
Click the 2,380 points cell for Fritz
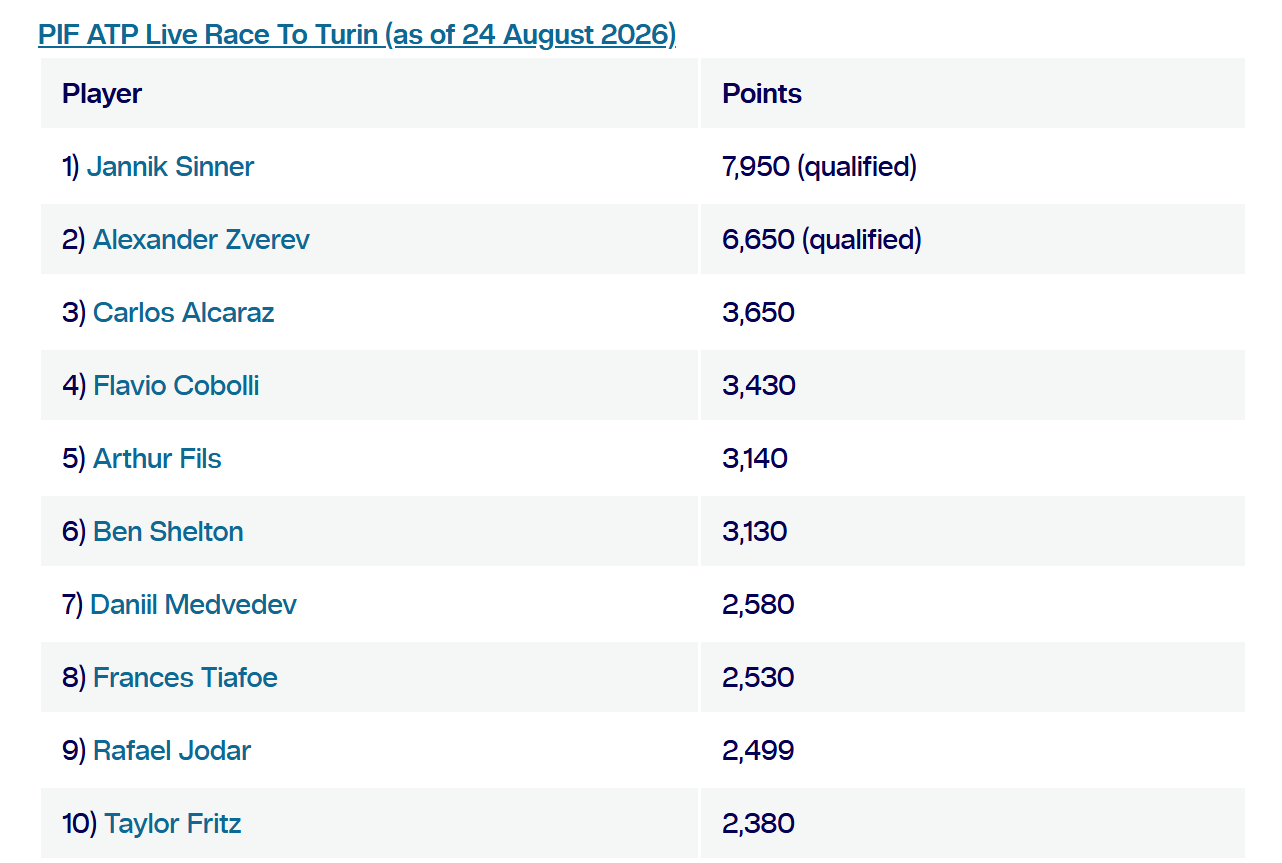pos(973,823)
